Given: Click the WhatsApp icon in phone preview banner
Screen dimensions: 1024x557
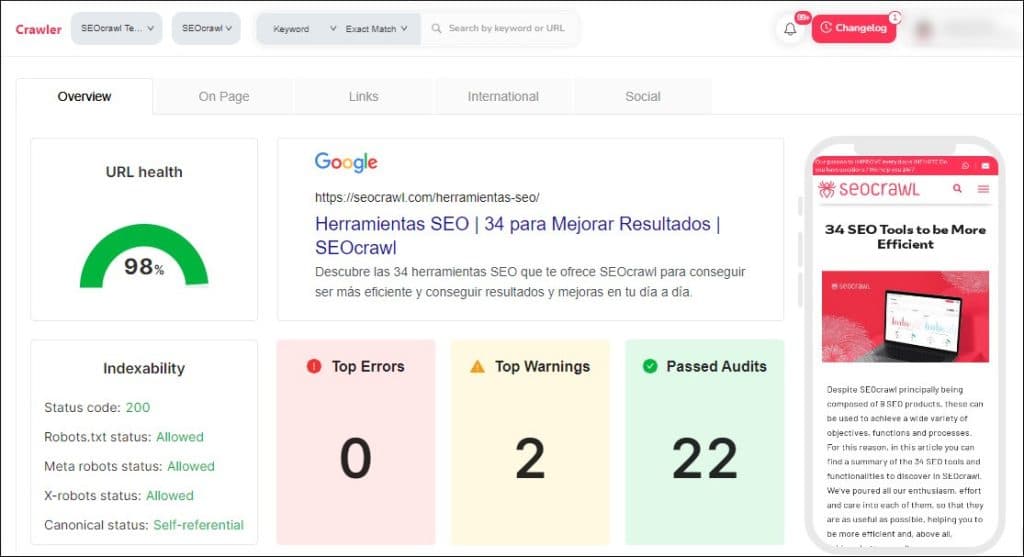Looking at the screenshot, I should click(x=965, y=166).
